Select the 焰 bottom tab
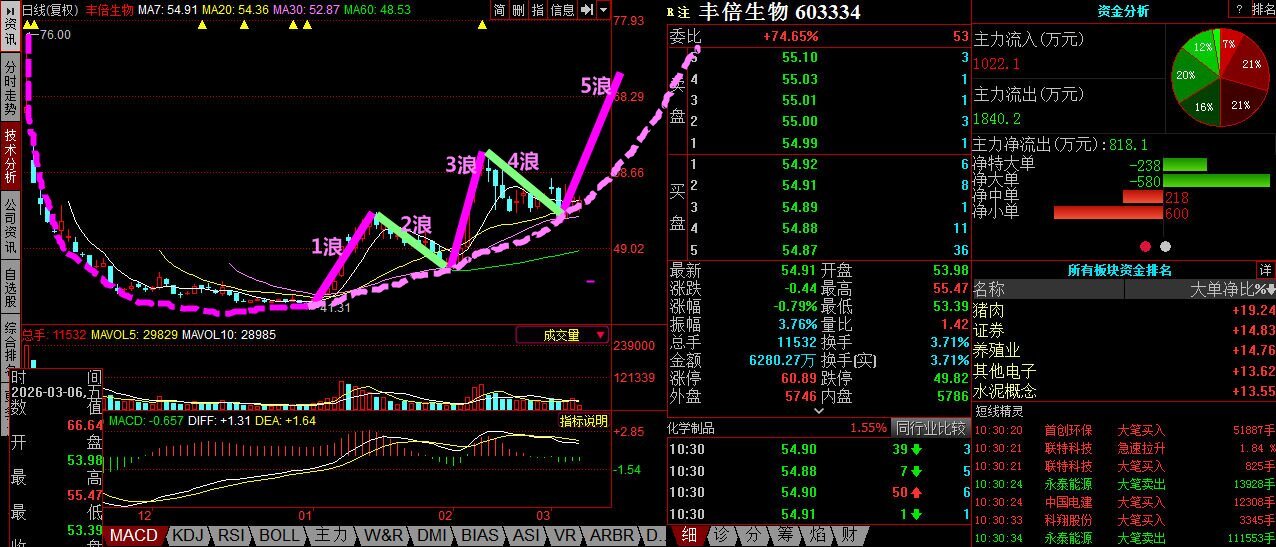1276x547 pixels. [x=817, y=536]
